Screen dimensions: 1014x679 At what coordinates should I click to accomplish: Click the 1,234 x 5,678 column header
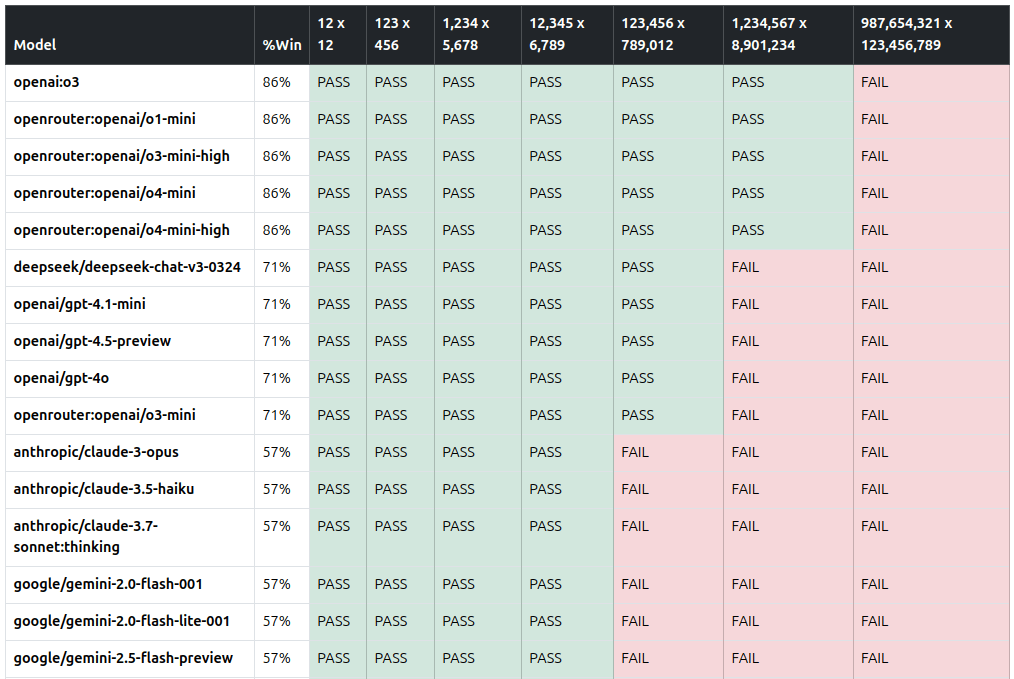click(x=466, y=34)
